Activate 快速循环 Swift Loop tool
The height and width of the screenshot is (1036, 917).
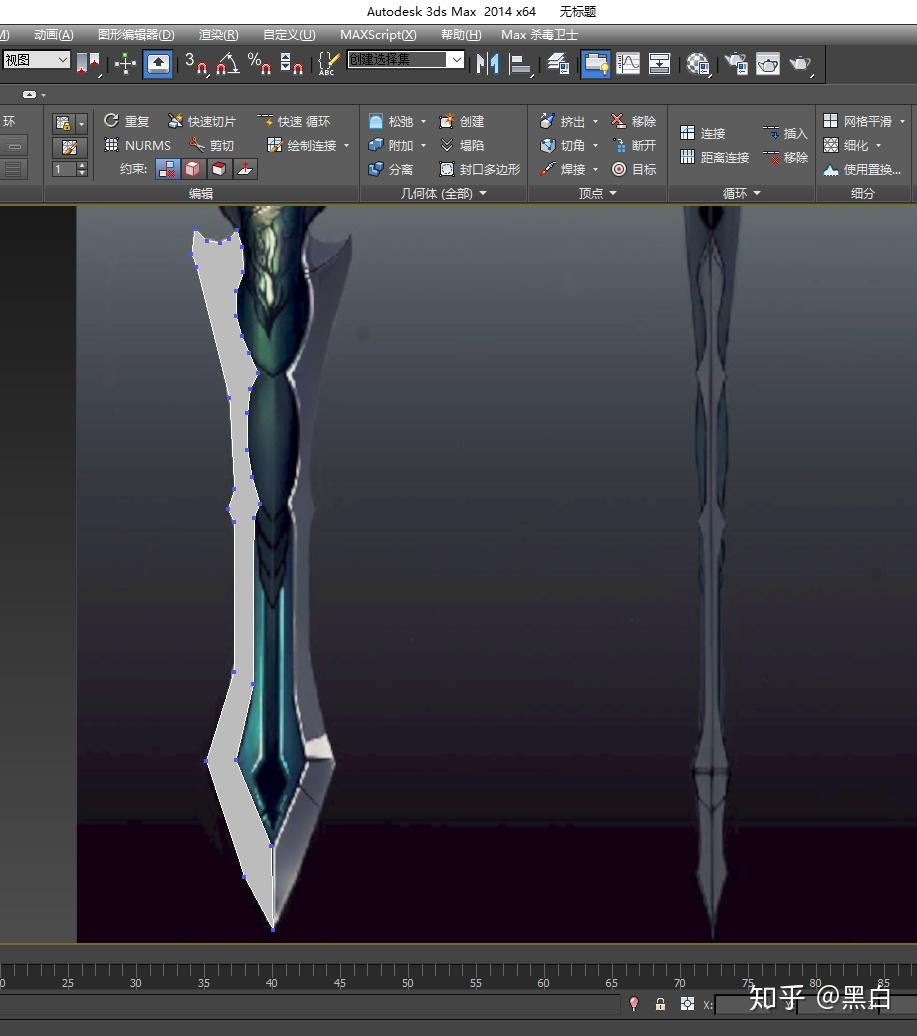(294, 121)
